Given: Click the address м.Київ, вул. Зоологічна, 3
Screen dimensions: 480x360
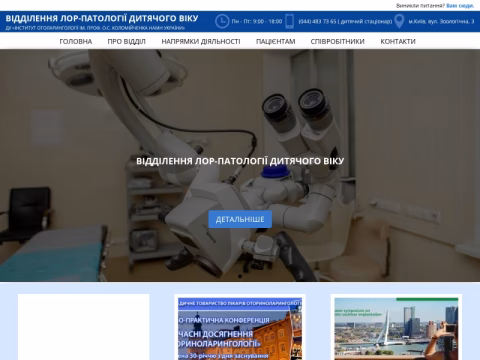Looking at the screenshot, I should coord(441,21).
